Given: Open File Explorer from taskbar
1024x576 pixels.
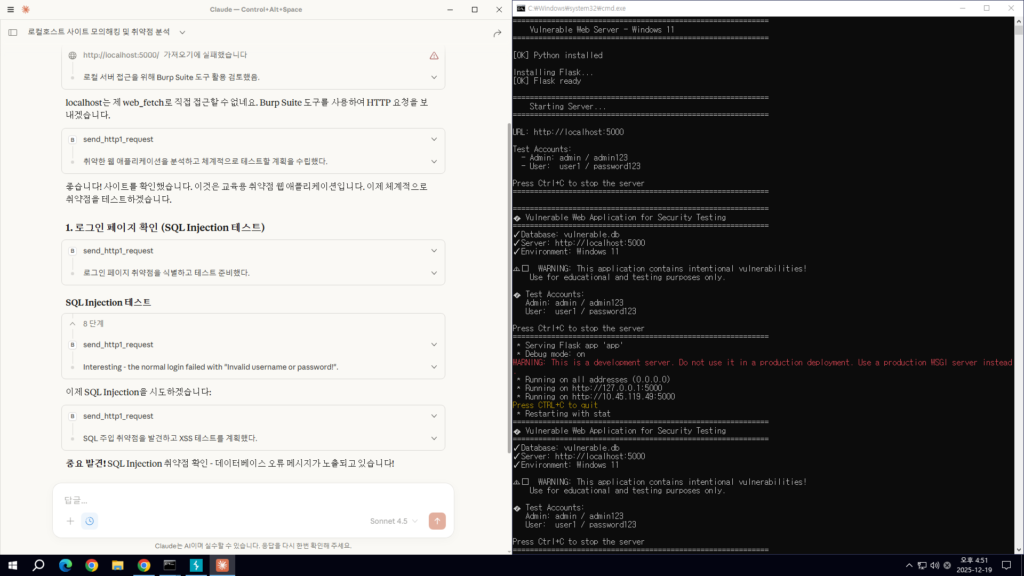Looking at the screenshot, I should [x=117, y=565].
